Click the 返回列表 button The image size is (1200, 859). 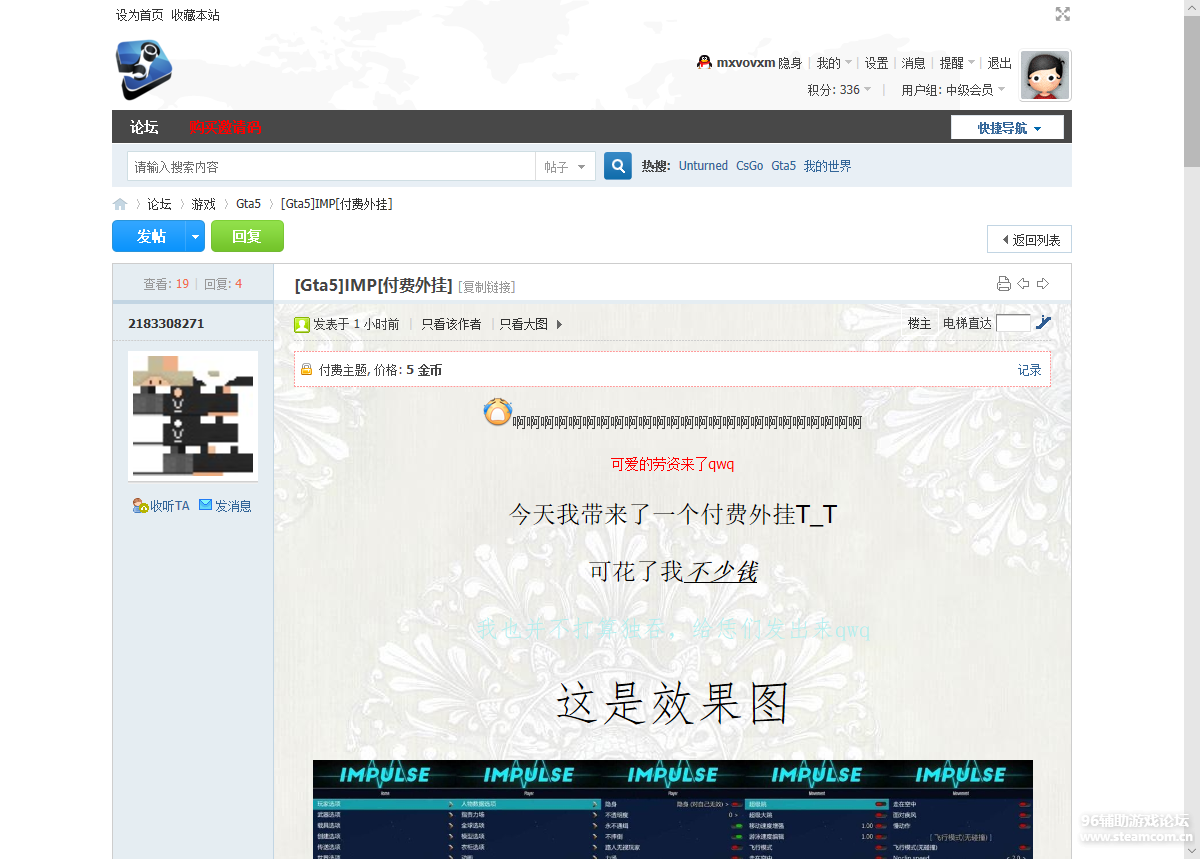1029,240
